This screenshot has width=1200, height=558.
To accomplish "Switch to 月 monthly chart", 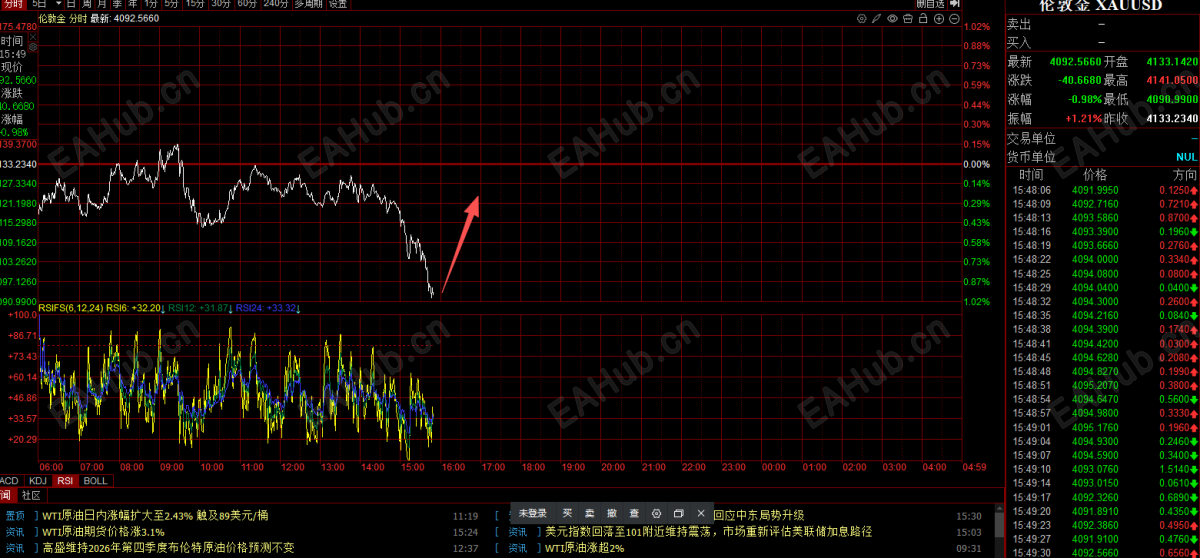I will pyautogui.click(x=102, y=4).
